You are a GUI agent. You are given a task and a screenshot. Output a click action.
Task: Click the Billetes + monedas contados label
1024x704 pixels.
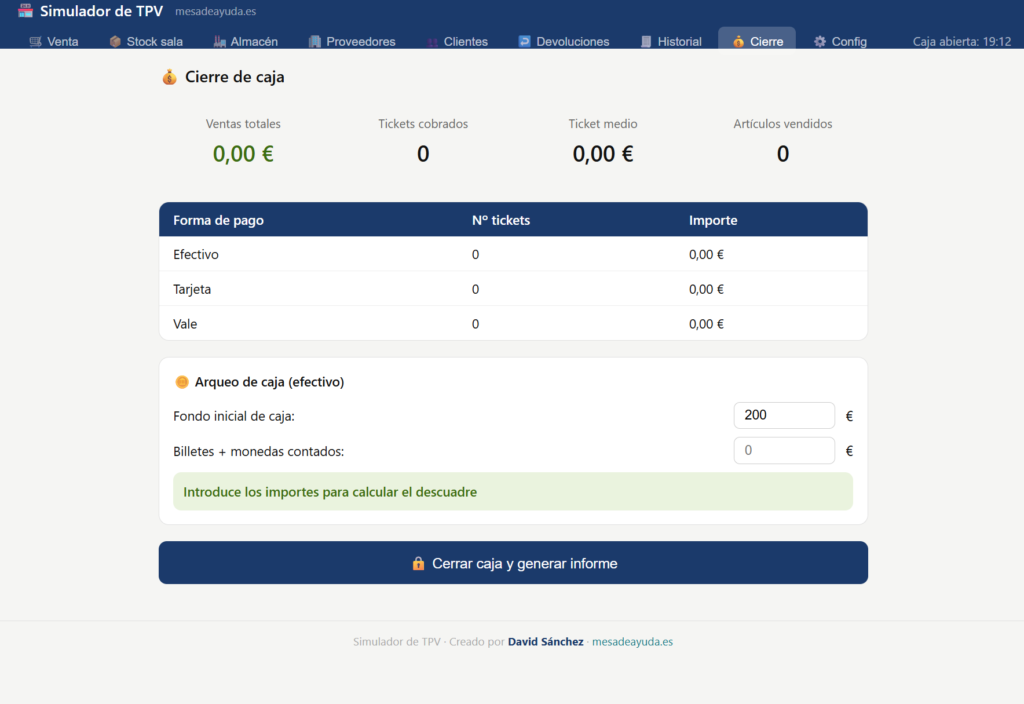coord(259,451)
